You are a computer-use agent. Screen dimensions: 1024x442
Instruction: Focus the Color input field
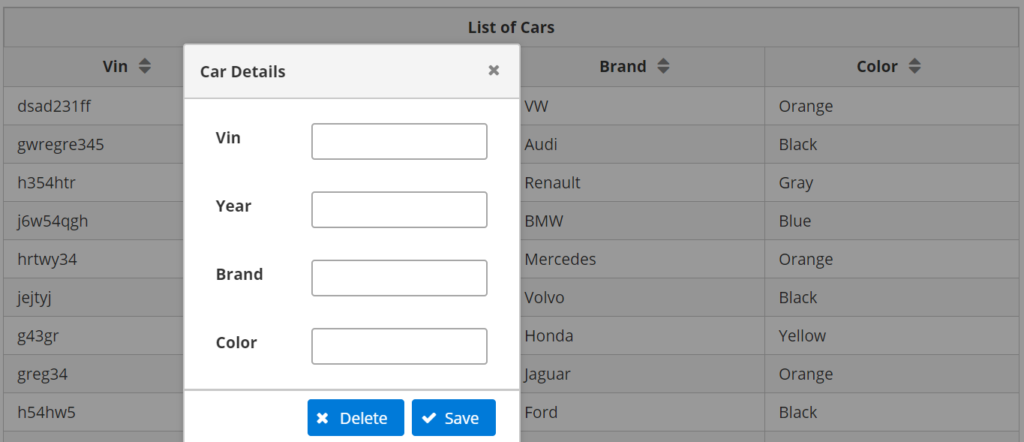pyautogui.click(x=399, y=346)
